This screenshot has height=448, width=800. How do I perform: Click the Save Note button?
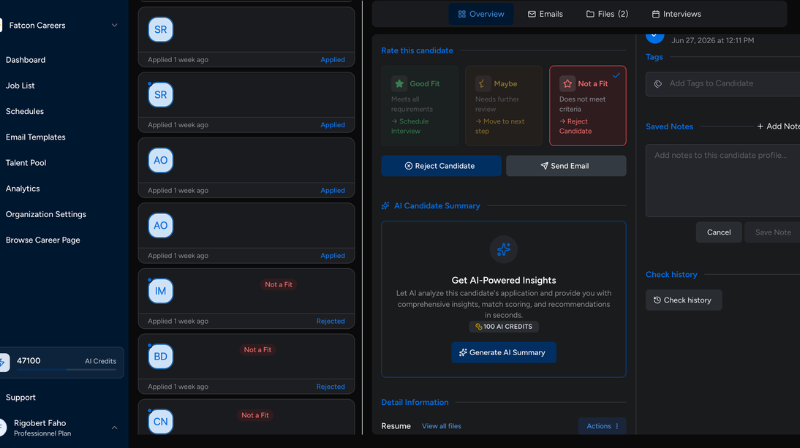[772, 232]
